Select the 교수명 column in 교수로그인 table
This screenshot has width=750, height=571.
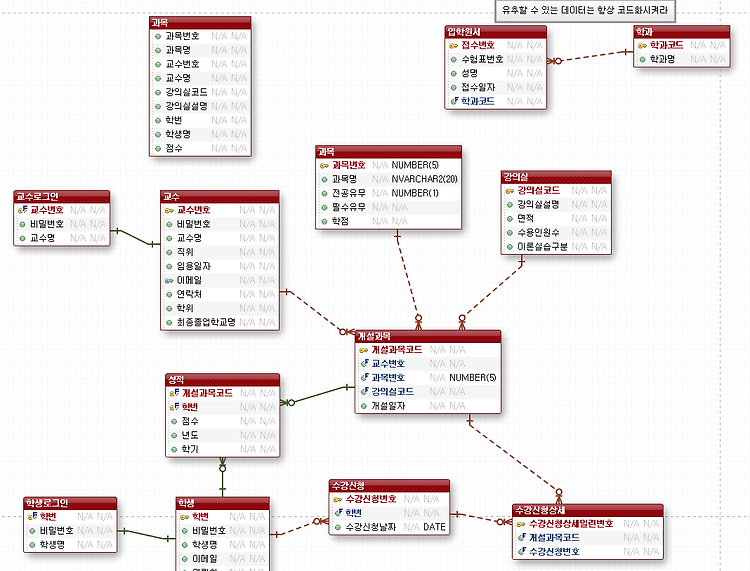coord(62,238)
